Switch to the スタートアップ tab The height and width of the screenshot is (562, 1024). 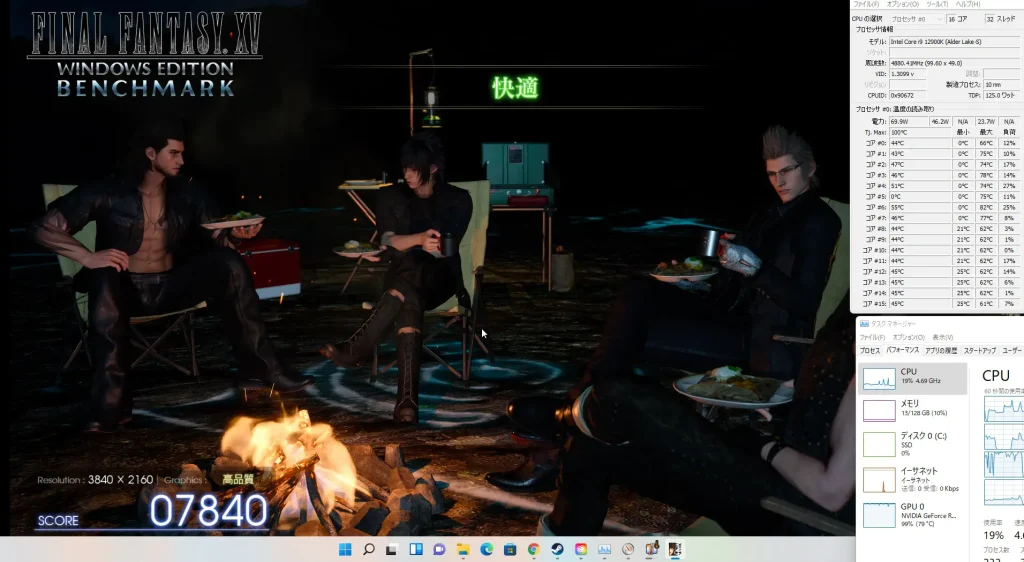point(980,351)
